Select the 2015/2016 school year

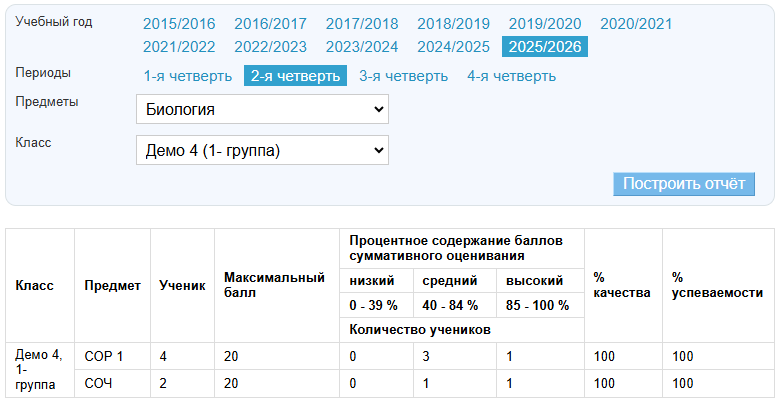(x=179, y=24)
